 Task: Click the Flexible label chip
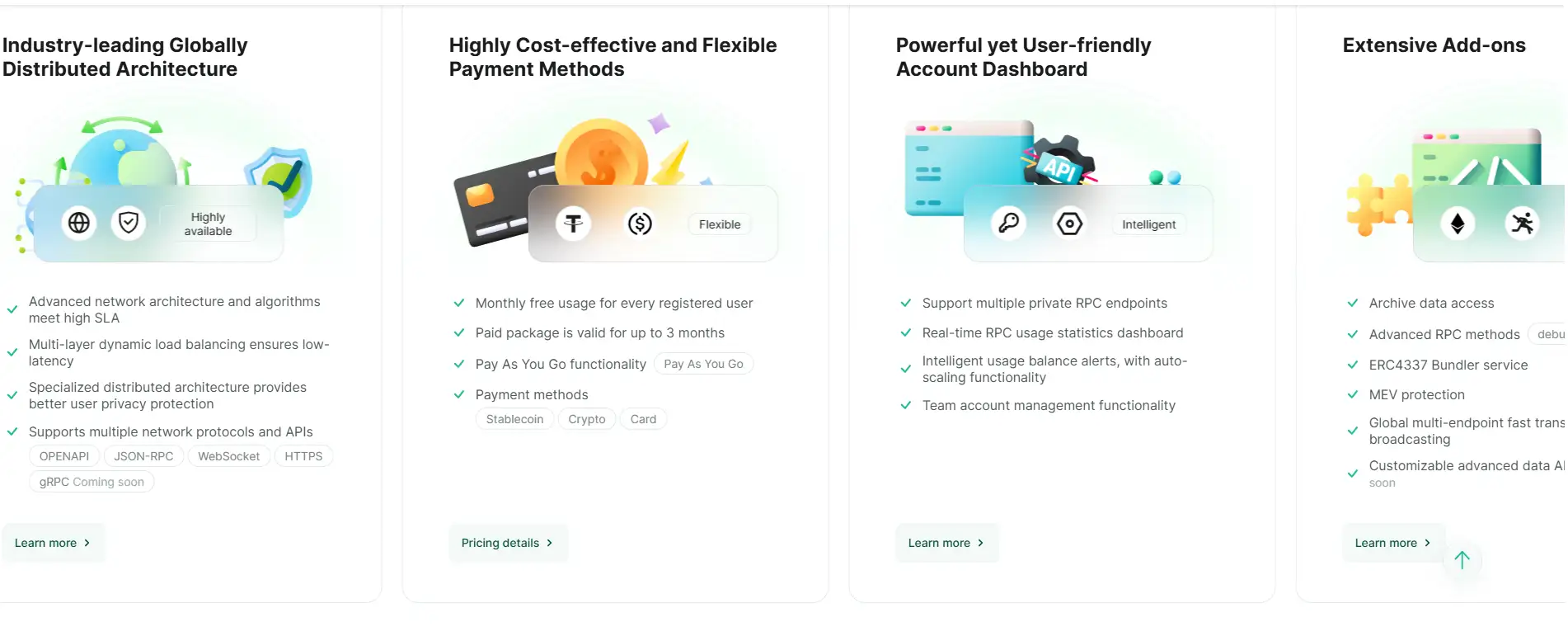pos(720,224)
